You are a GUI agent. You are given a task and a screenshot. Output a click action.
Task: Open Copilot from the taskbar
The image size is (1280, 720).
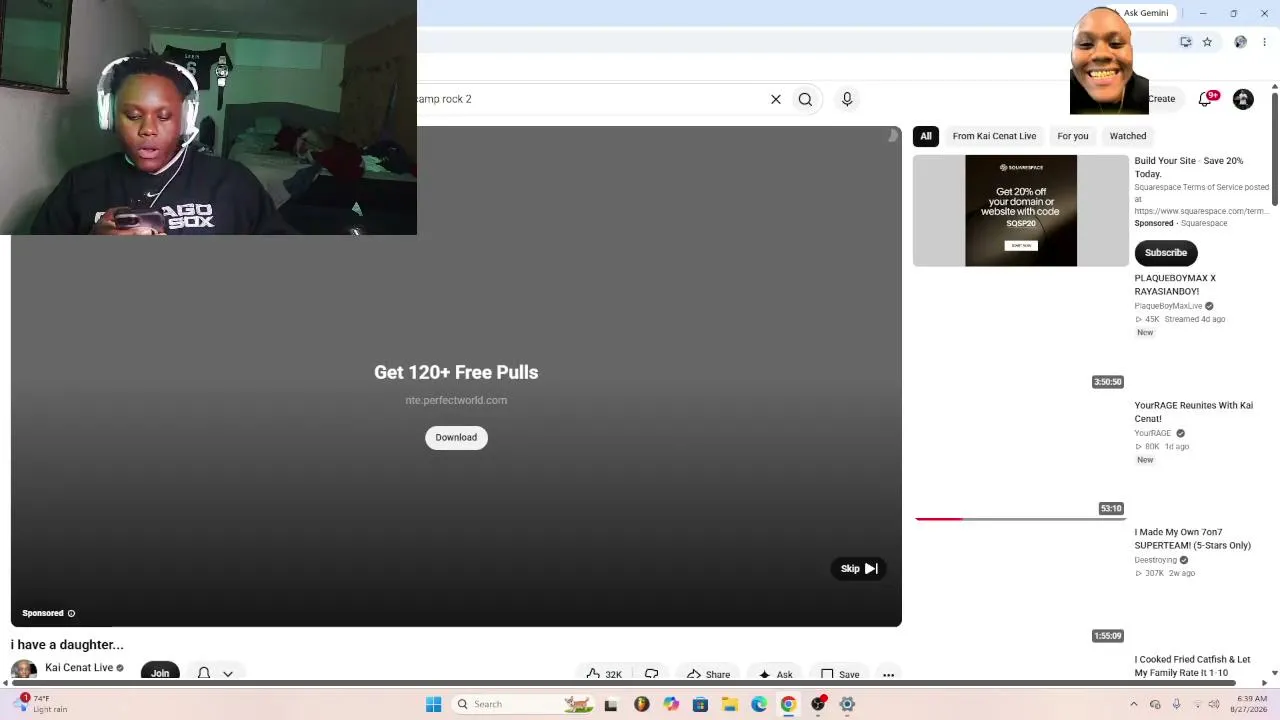(671, 704)
